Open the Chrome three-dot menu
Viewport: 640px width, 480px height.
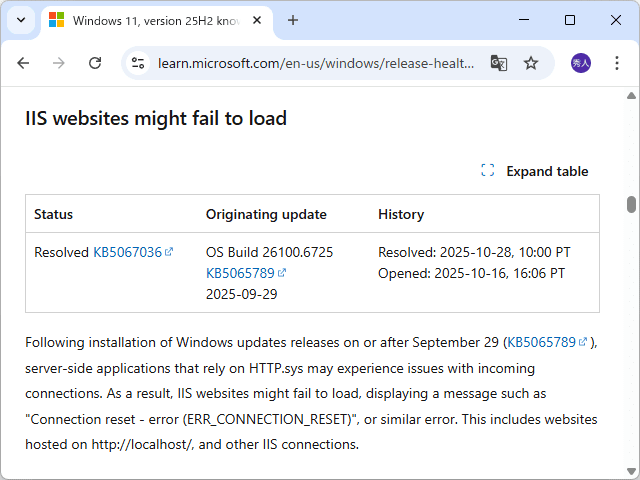617,63
